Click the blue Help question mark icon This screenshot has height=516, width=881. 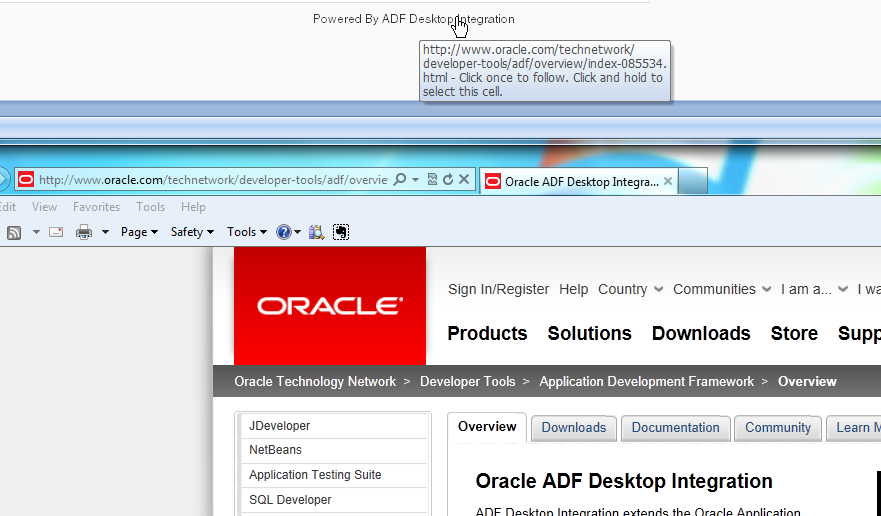[284, 232]
